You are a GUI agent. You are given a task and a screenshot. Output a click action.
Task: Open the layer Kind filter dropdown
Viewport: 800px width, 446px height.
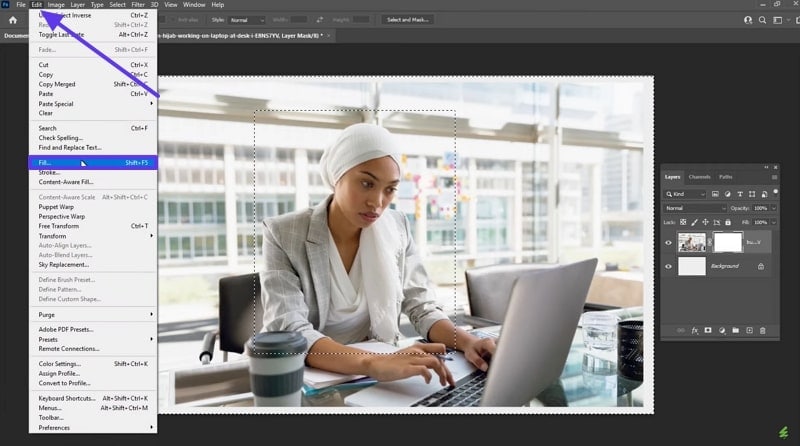point(685,194)
